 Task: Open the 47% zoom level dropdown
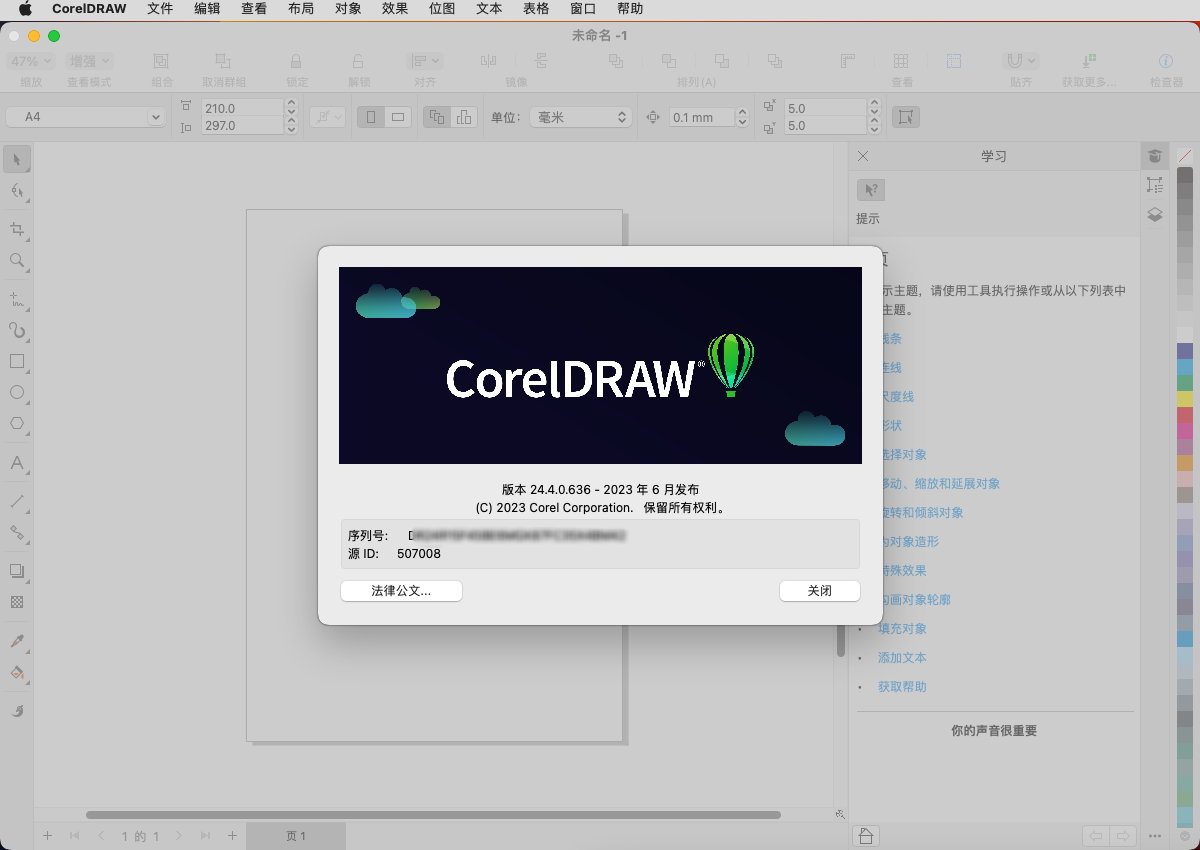(30, 61)
